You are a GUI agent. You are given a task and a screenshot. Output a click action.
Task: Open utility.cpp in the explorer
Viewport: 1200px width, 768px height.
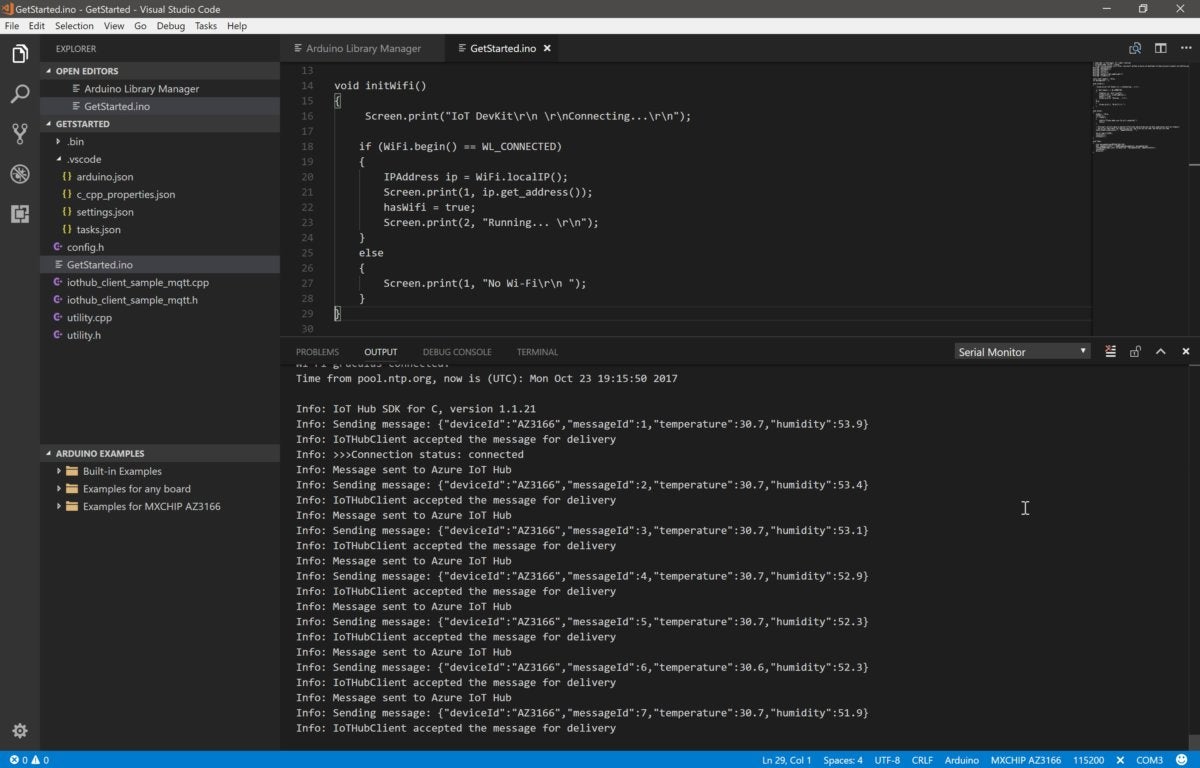point(160,318)
